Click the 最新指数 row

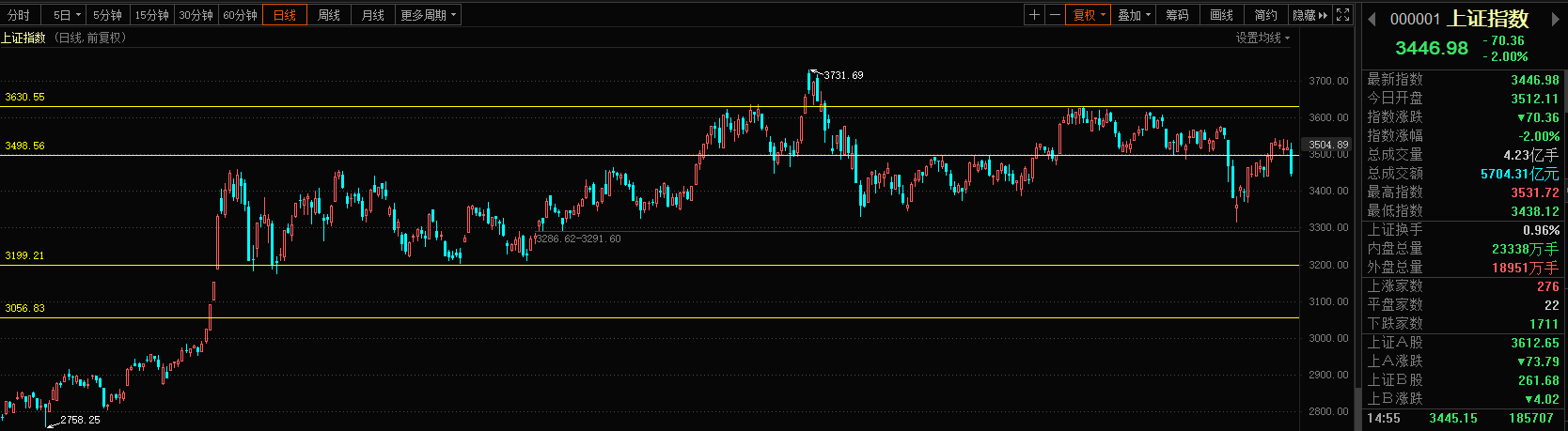click(1463, 80)
